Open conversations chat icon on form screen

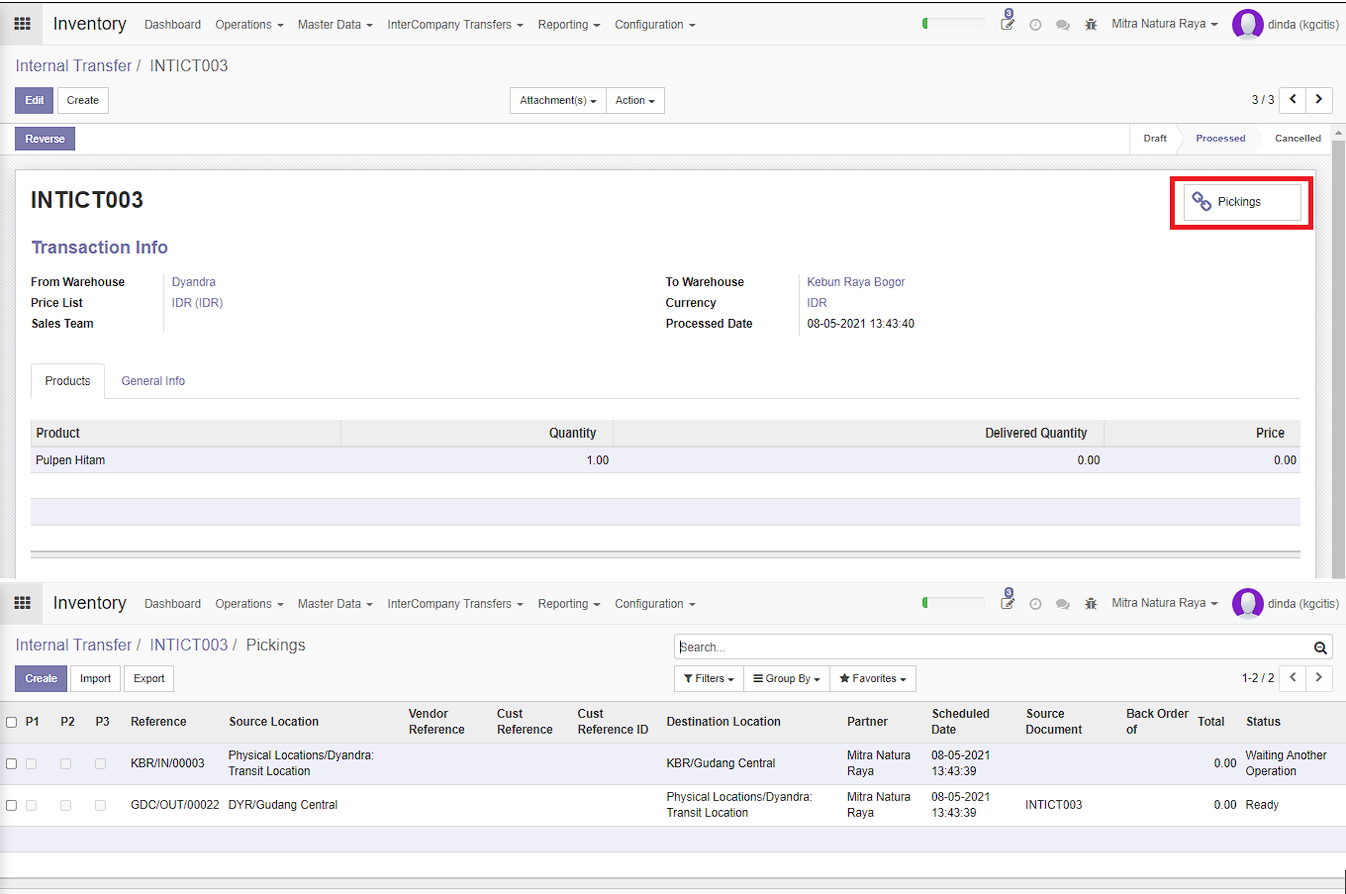pyautogui.click(x=1063, y=25)
